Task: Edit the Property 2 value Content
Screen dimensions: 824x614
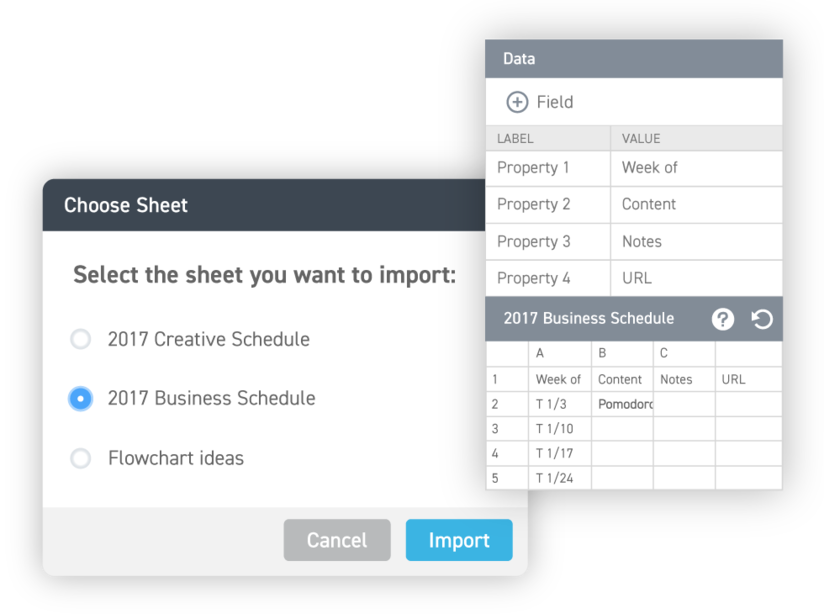Action: point(696,204)
